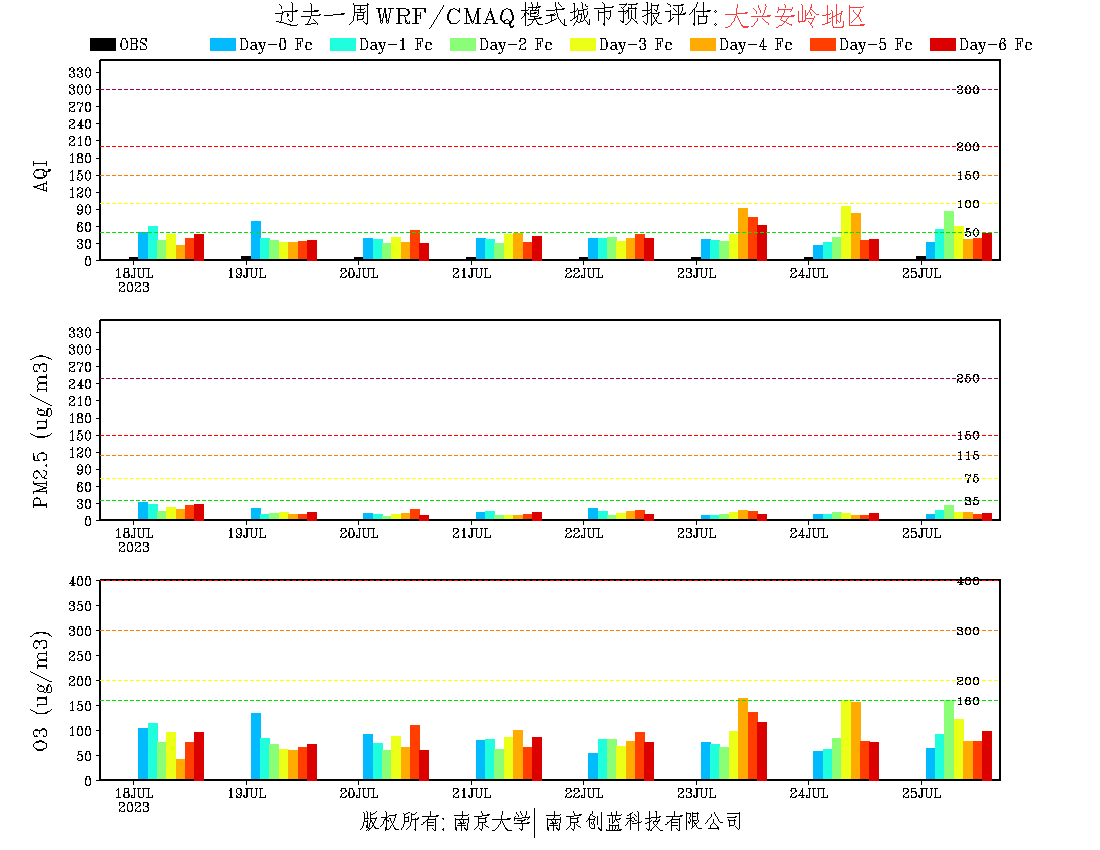1100x850 pixels.
Task: Click the Day-5 Fc legend label
Action: [875, 45]
